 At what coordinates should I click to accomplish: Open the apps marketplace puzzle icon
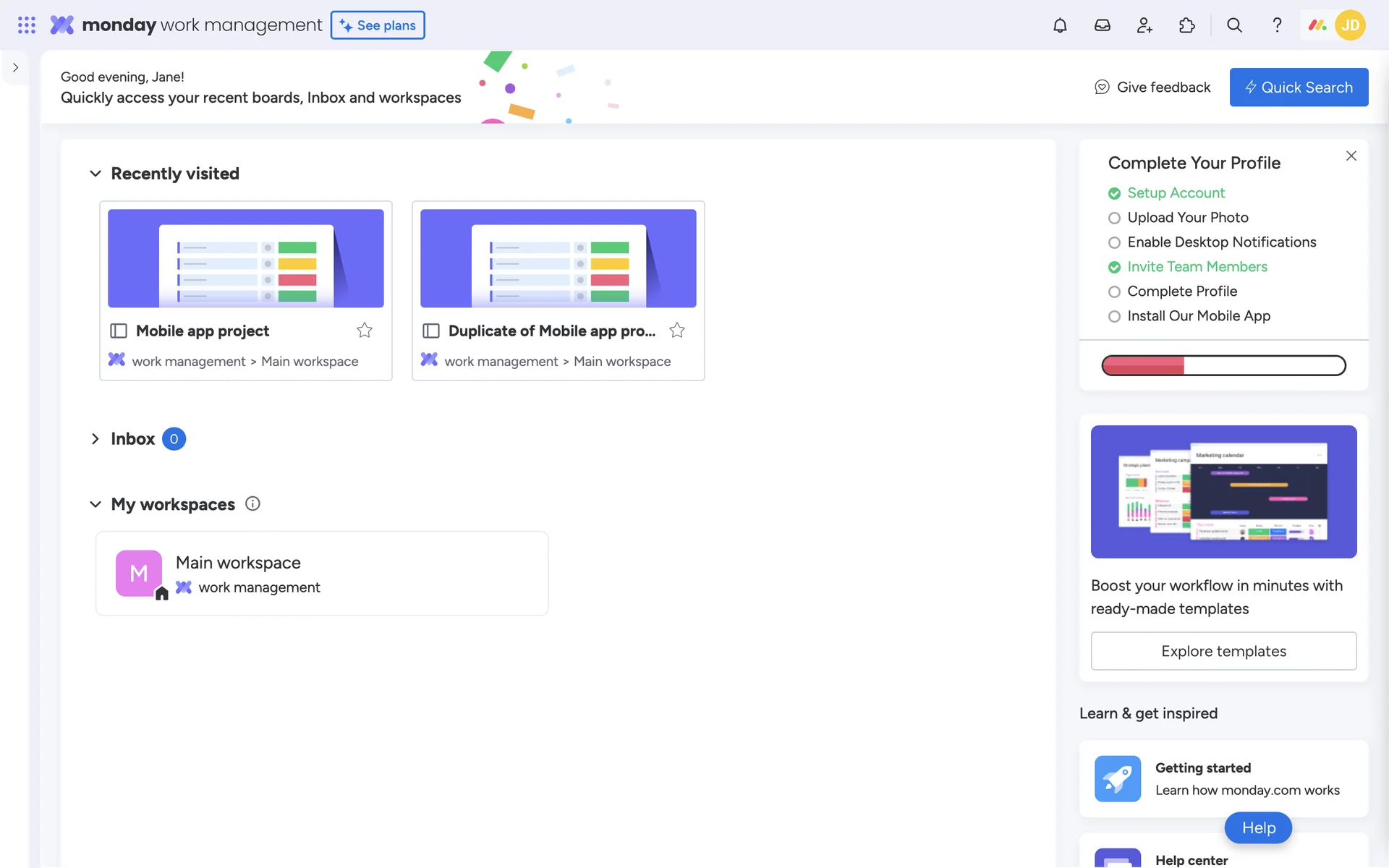tap(1186, 25)
